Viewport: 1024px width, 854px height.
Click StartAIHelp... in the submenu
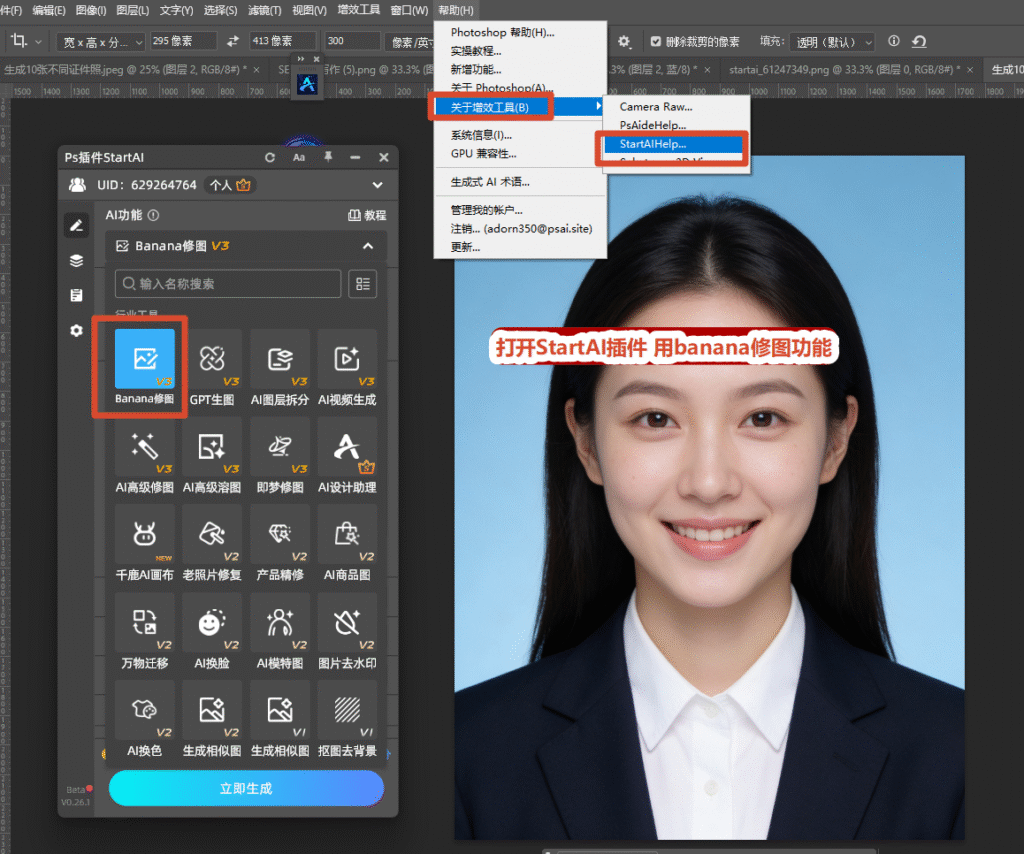point(673,144)
